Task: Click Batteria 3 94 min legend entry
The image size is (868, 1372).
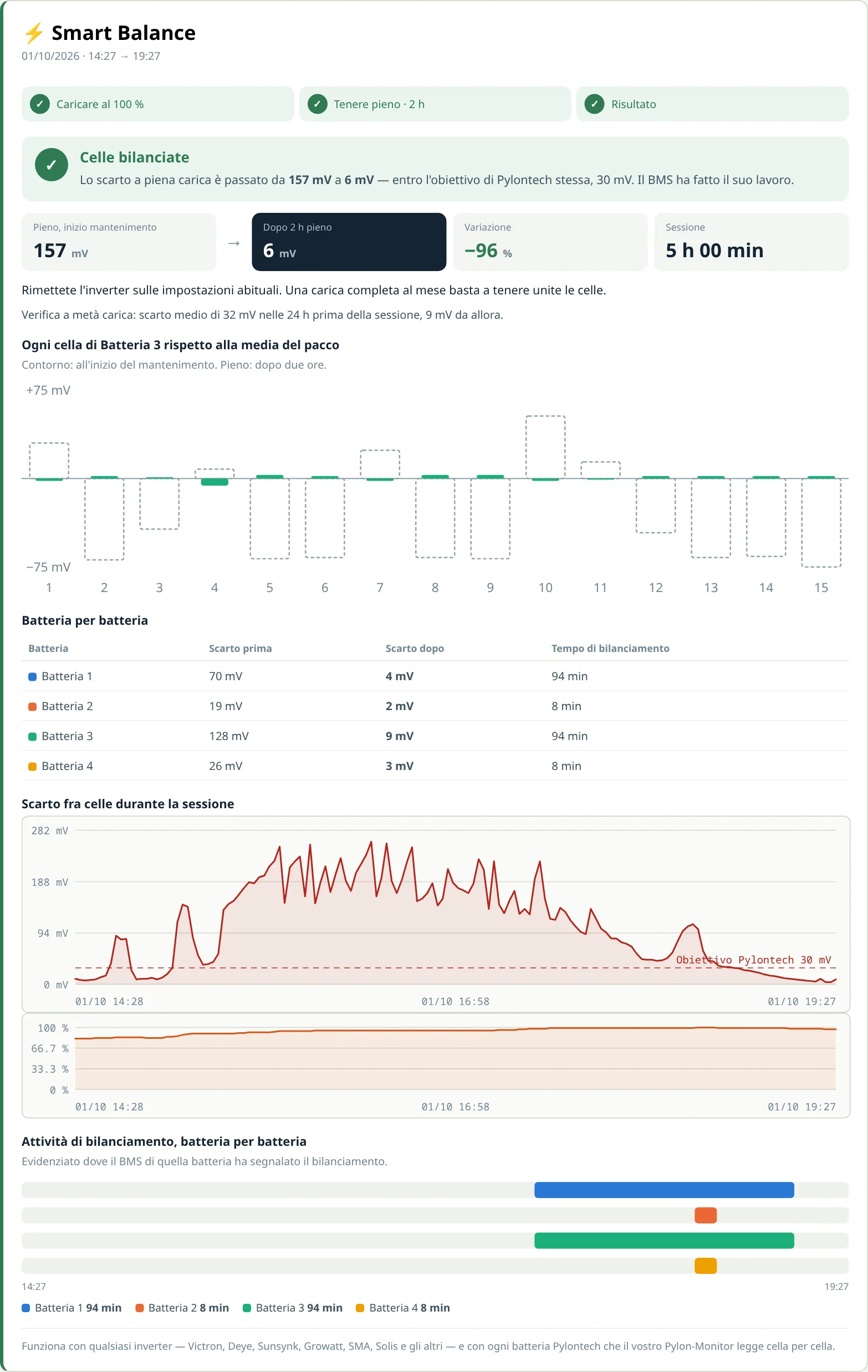Action: point(293,1308)
